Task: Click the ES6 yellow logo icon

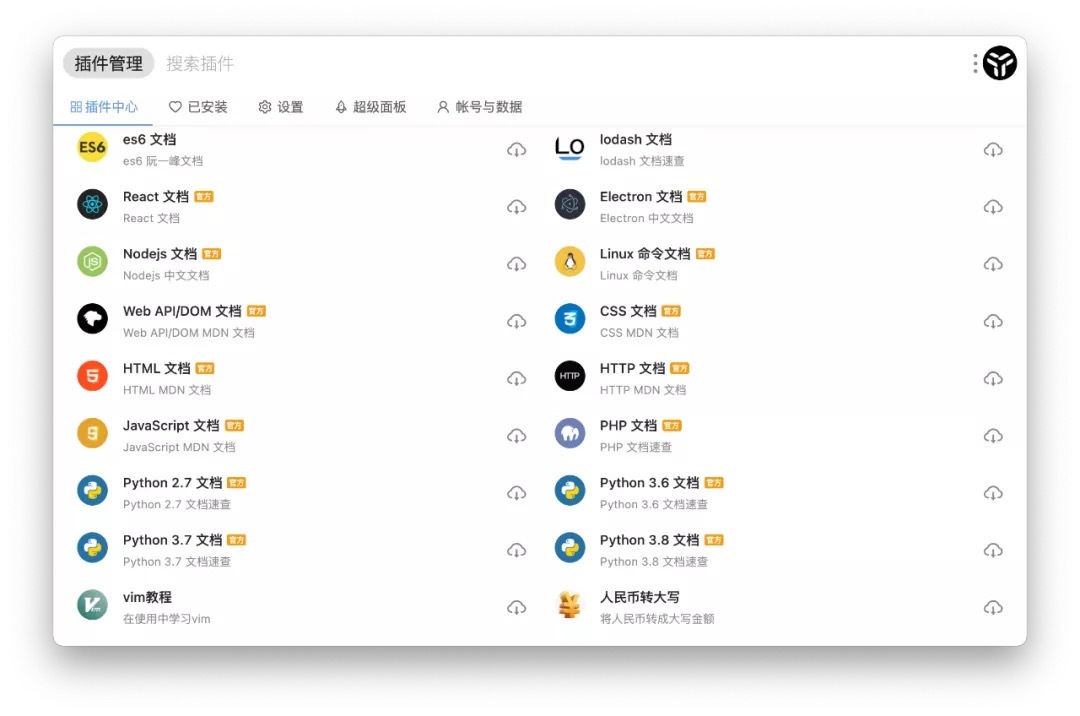Action: [x=92, y=147]
